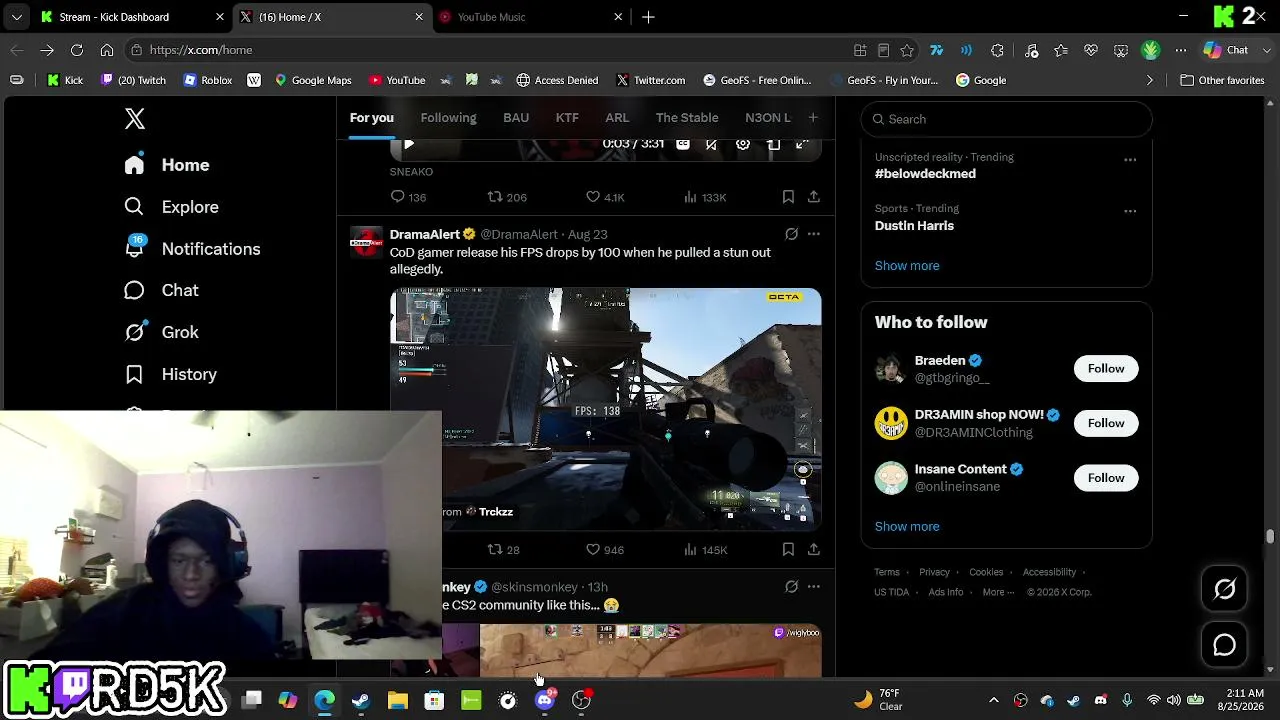Open more options on the skinsmonkey post
The width and height of the screenshot is (1280, 720).
click(814, 587)
